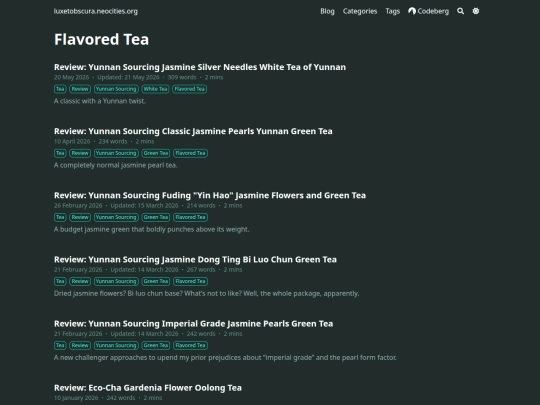Image resolution: width=540 pixels, height=405 pixels.
Task: Go to the Blog menu item
Action: tap(327, 11)
